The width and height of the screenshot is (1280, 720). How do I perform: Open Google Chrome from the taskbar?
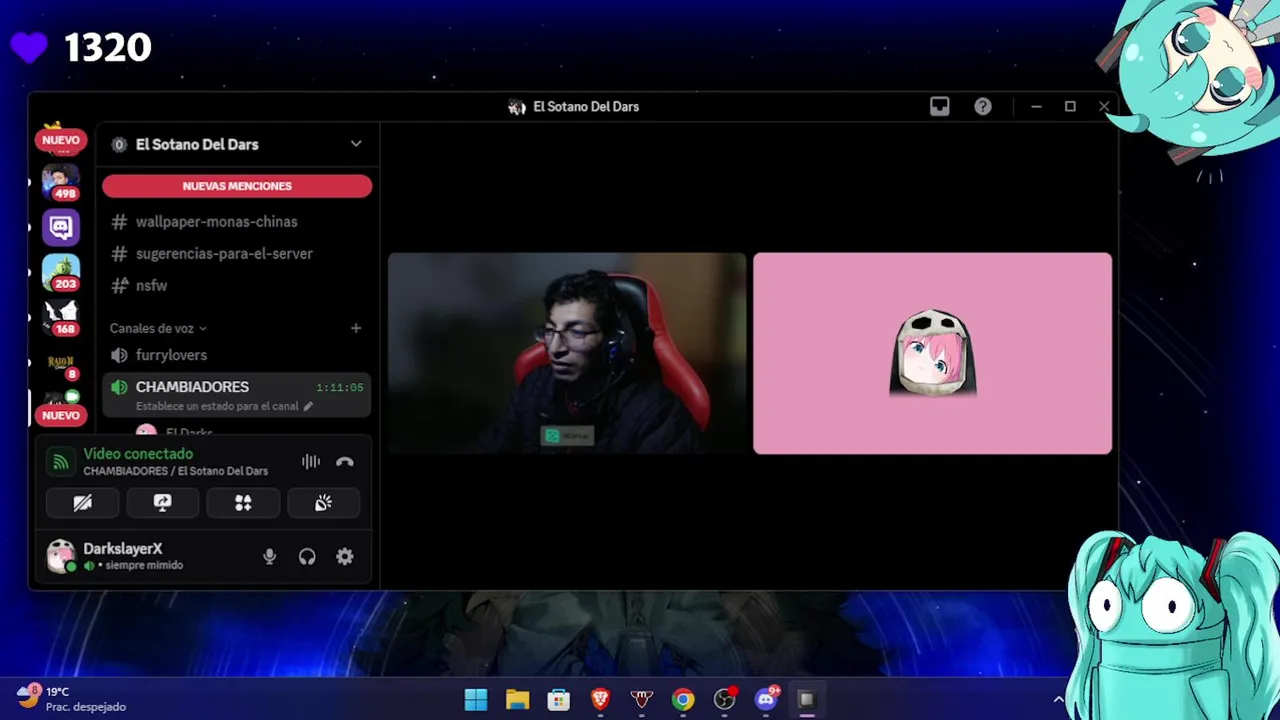click(683, 700)
